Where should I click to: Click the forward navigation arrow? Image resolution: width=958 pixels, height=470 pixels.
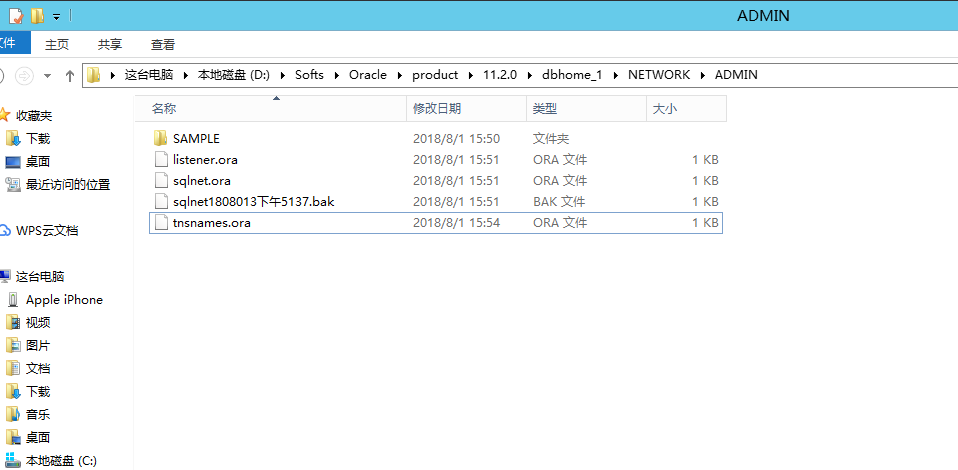[x=24, y=75]
